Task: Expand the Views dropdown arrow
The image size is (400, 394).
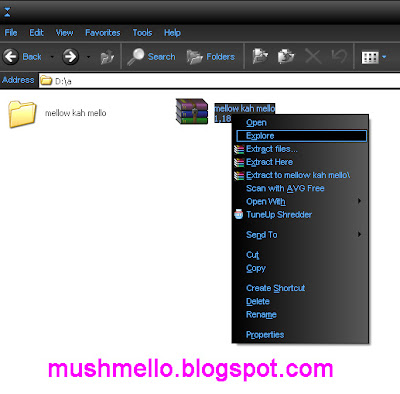Action: point(384,57)
